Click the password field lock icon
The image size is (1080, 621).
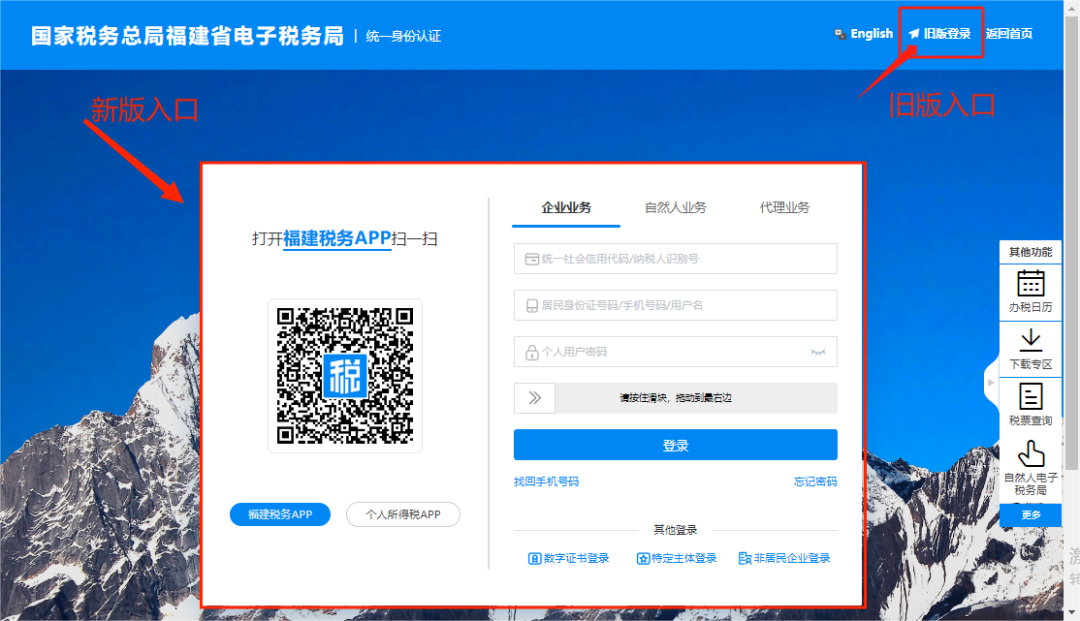532,352
